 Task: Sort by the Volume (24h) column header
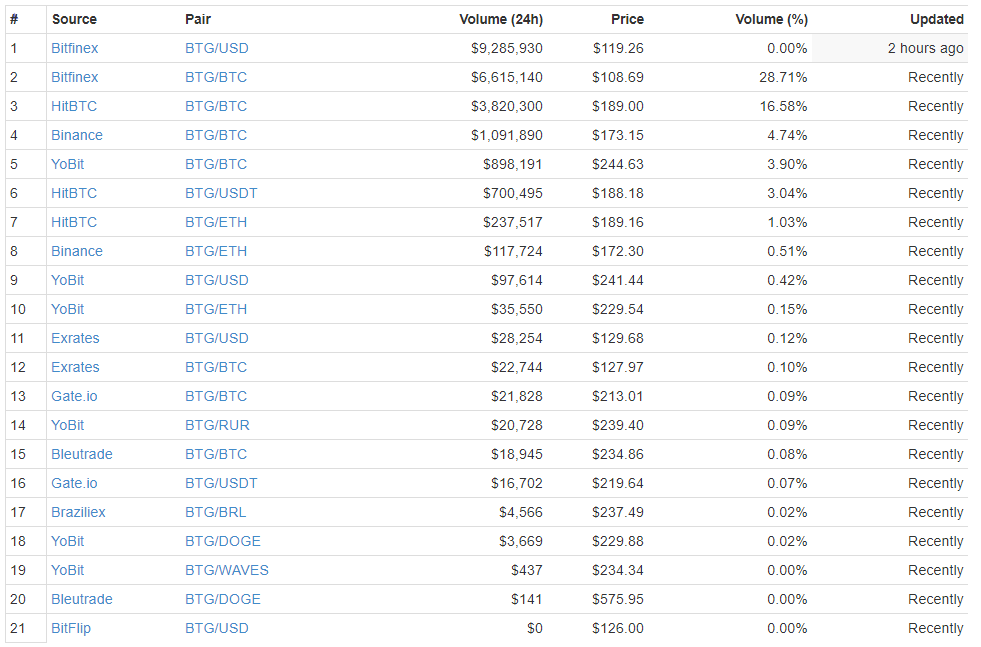[501, 19]
